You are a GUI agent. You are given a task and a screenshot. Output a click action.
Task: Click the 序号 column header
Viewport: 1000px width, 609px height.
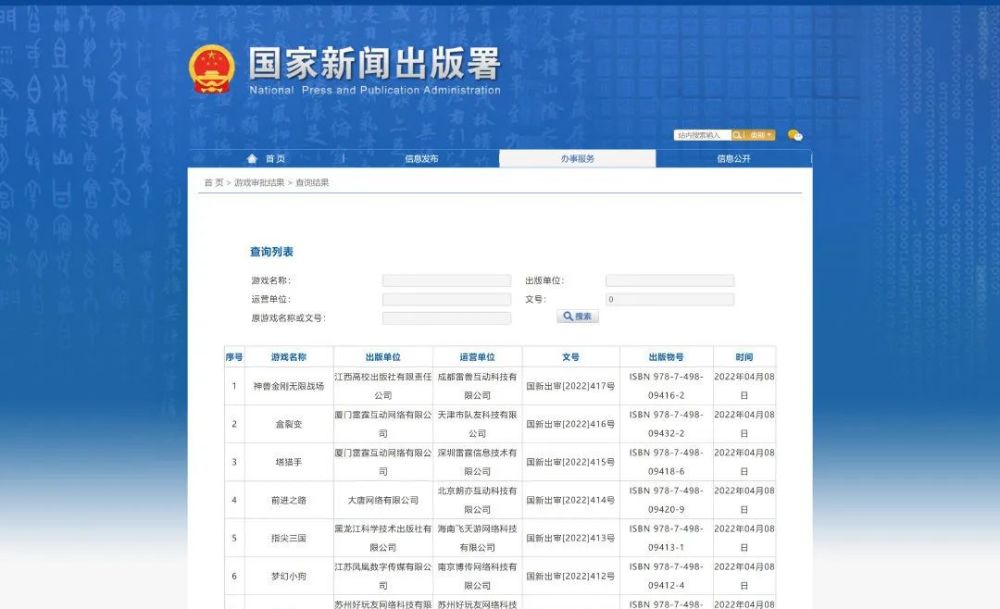[x=234, y=357]
